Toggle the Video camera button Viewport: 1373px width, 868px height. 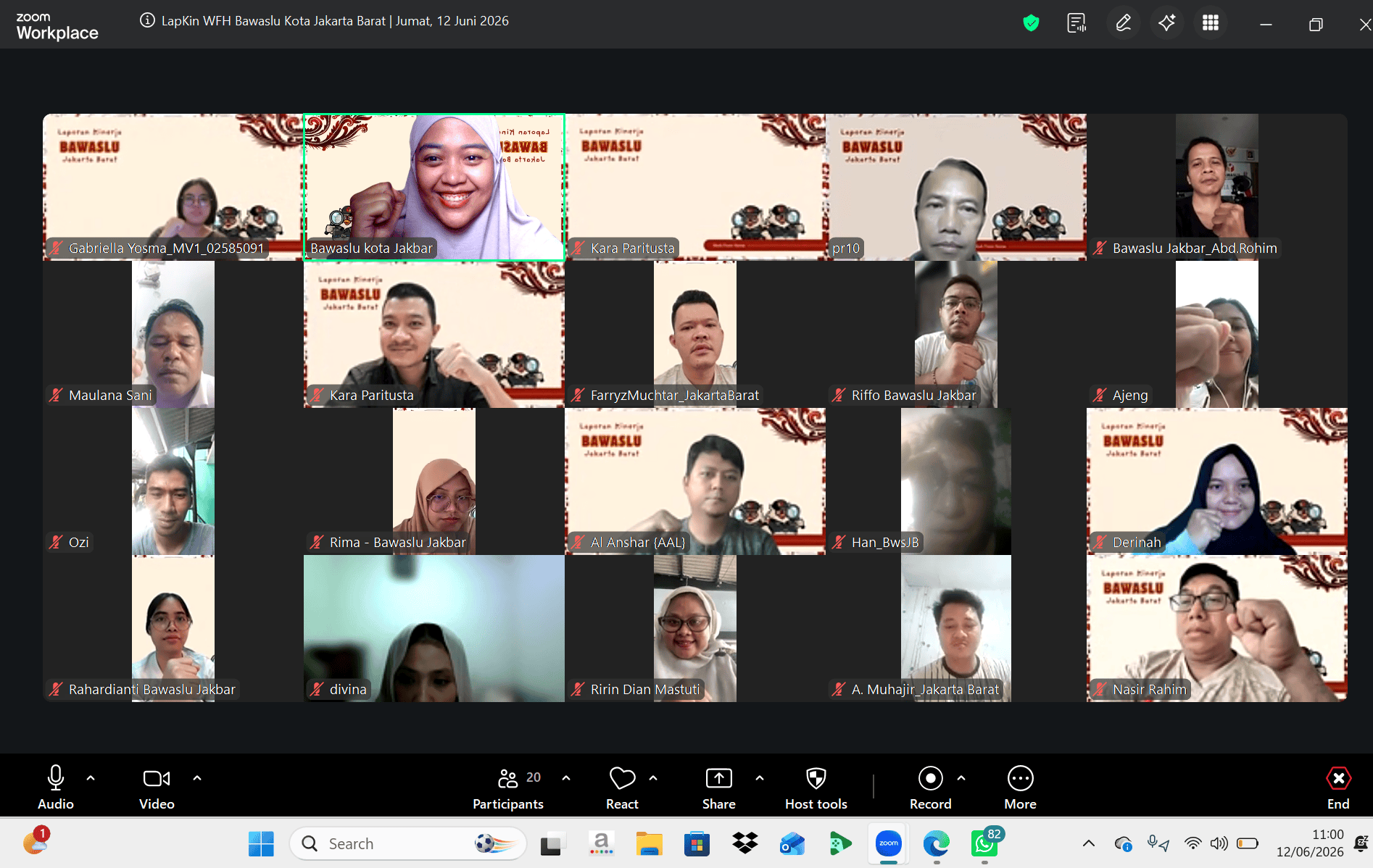pos(157,788)
